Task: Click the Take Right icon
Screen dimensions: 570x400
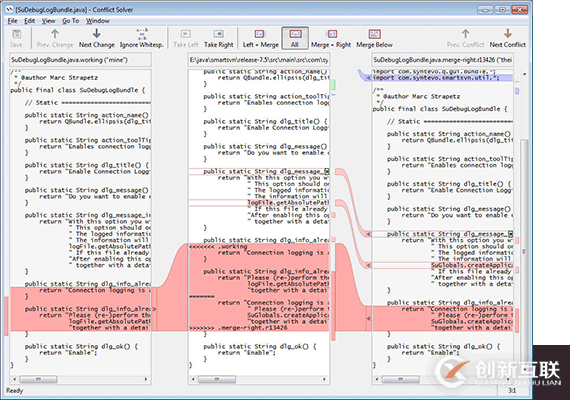Action: (x=218, y=34)
